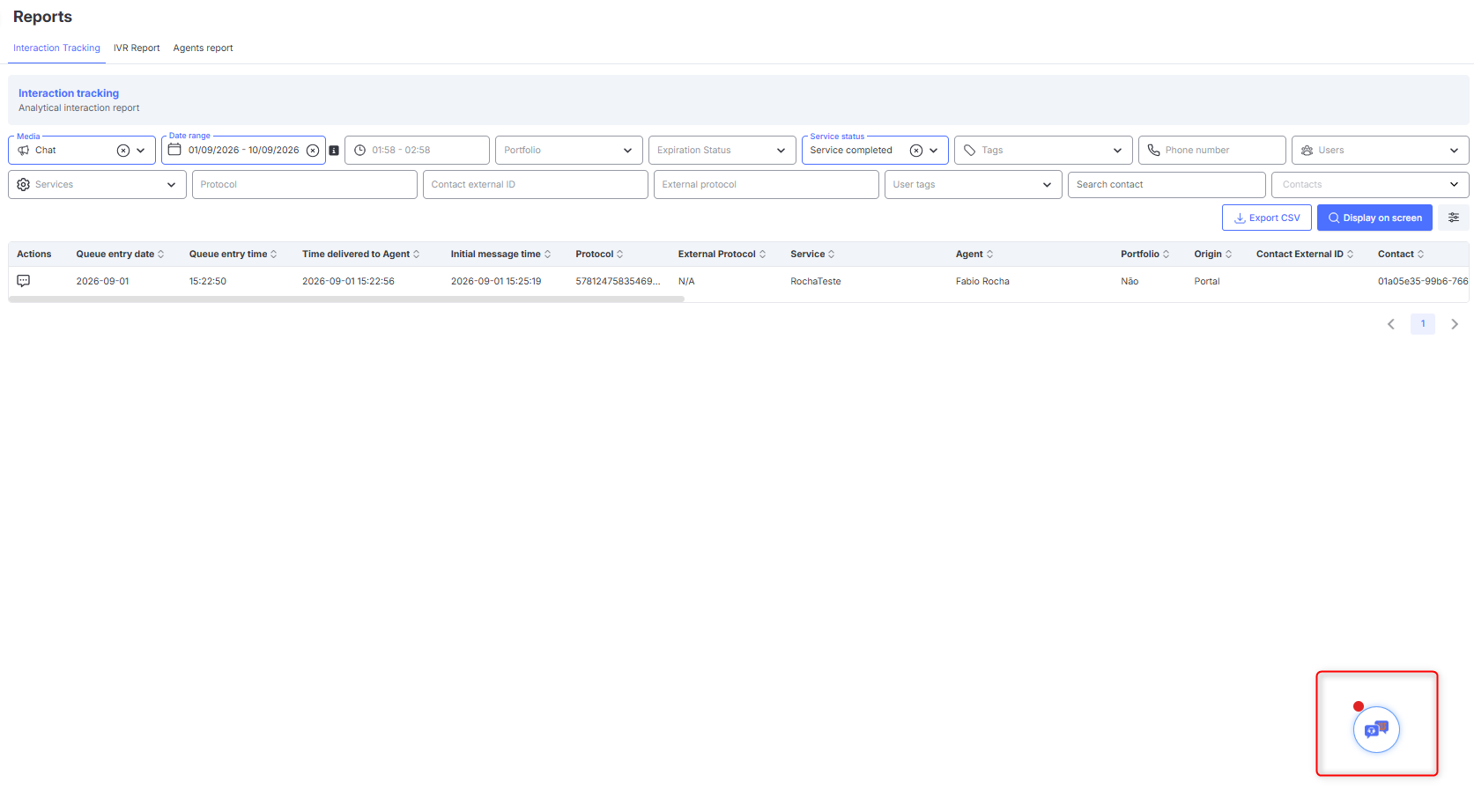Focus the Protocol filter input field

point(304,185)
